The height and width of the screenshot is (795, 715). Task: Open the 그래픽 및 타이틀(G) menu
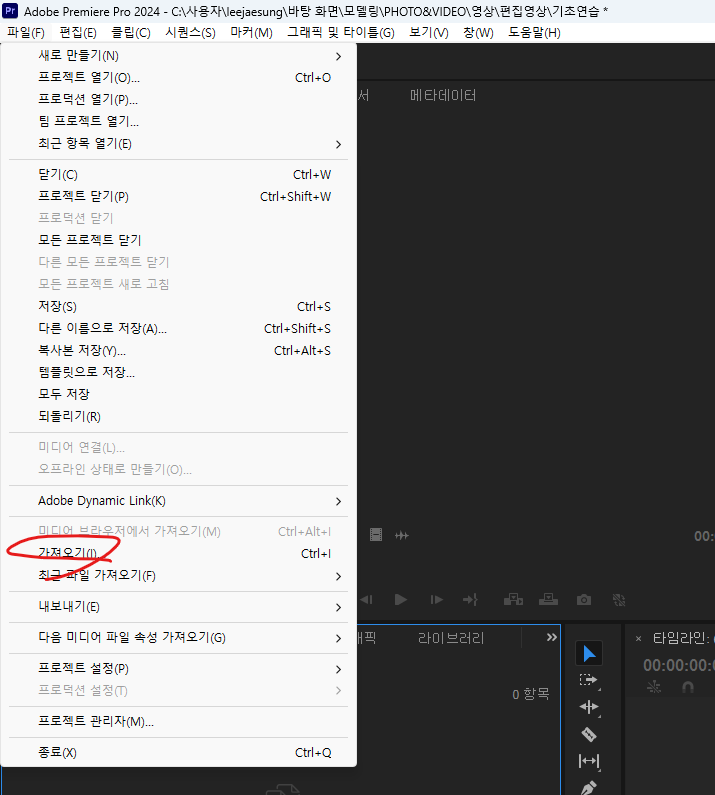pos(341,33)
